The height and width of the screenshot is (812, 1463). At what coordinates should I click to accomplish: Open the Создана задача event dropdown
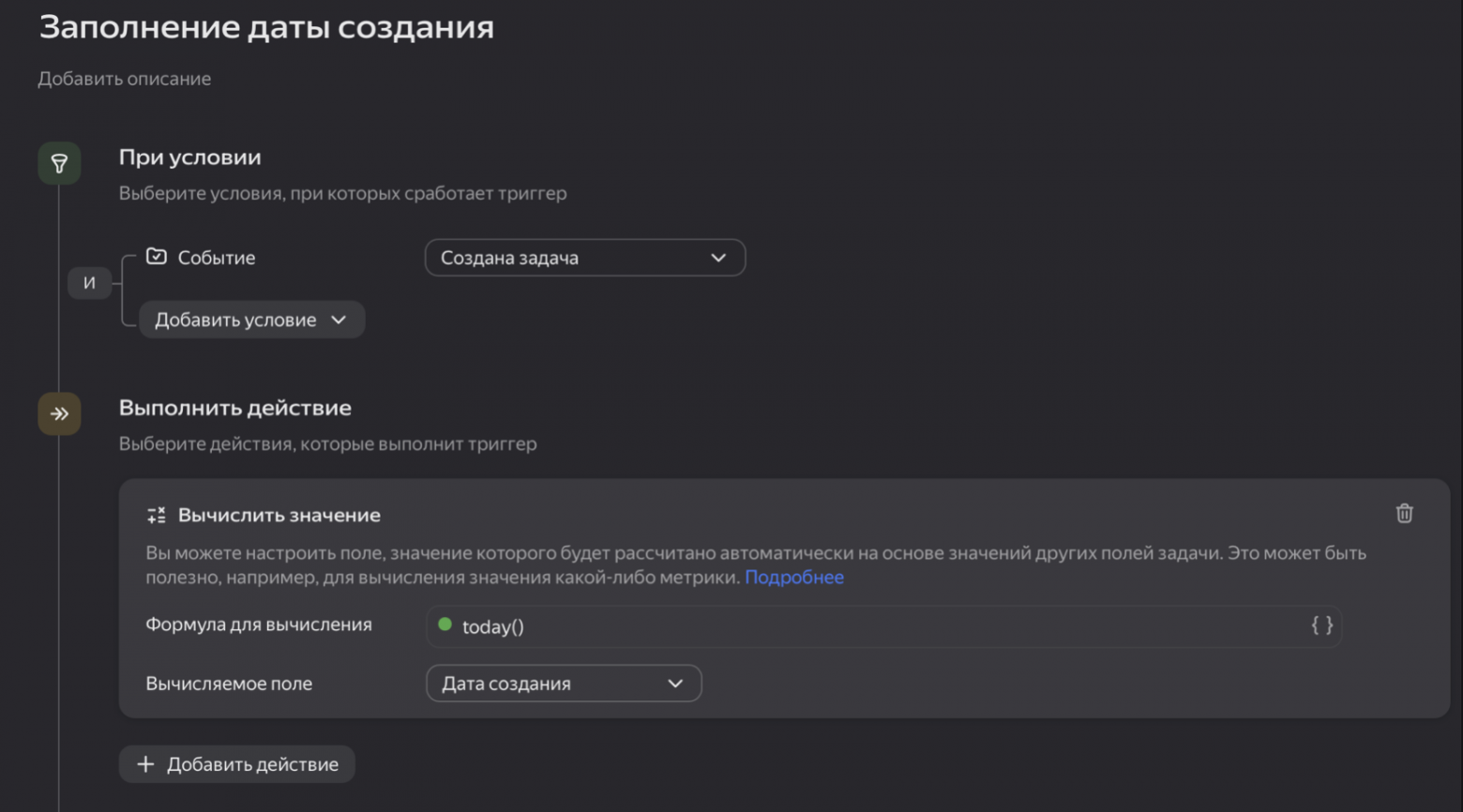[584, 257]
